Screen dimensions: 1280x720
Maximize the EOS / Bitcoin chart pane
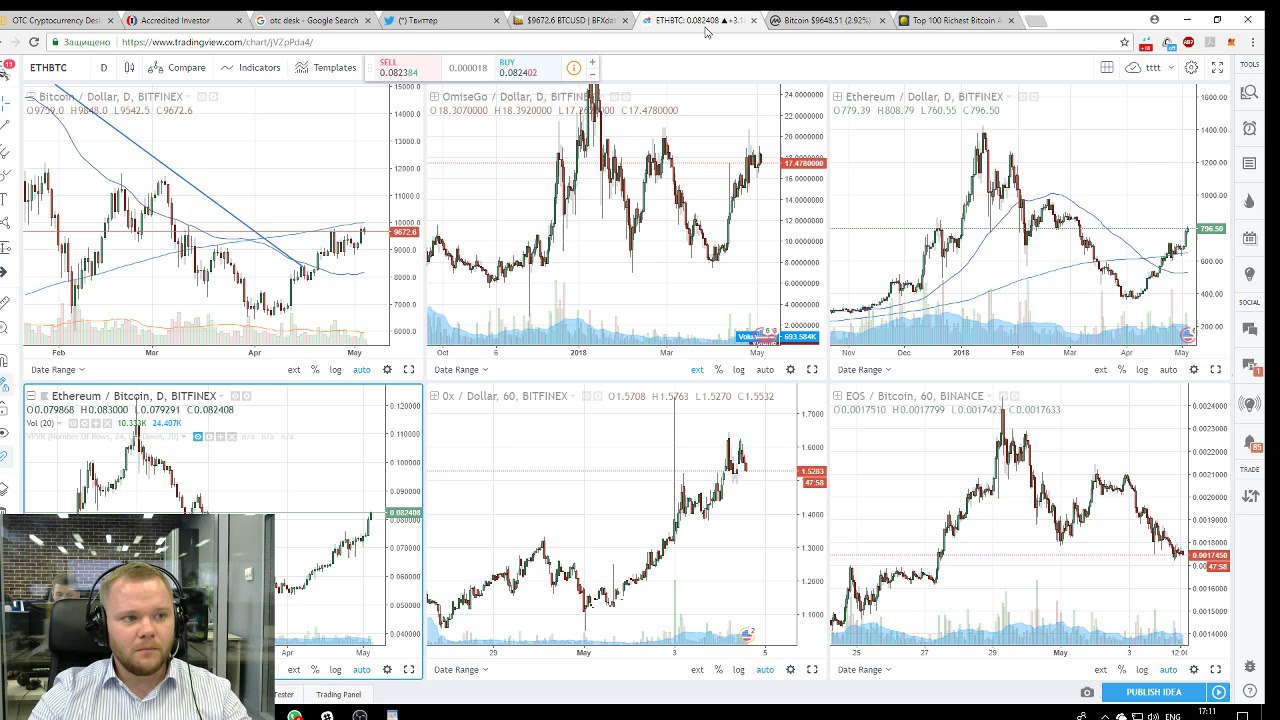[1216, 670]
